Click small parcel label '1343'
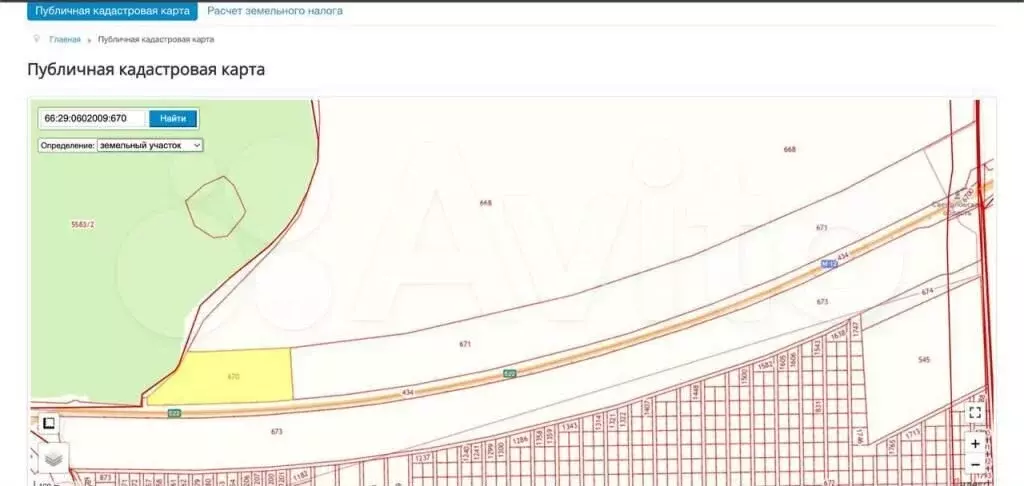Image resolution: width=1024 pixels, height=486 pixels. 569,426
